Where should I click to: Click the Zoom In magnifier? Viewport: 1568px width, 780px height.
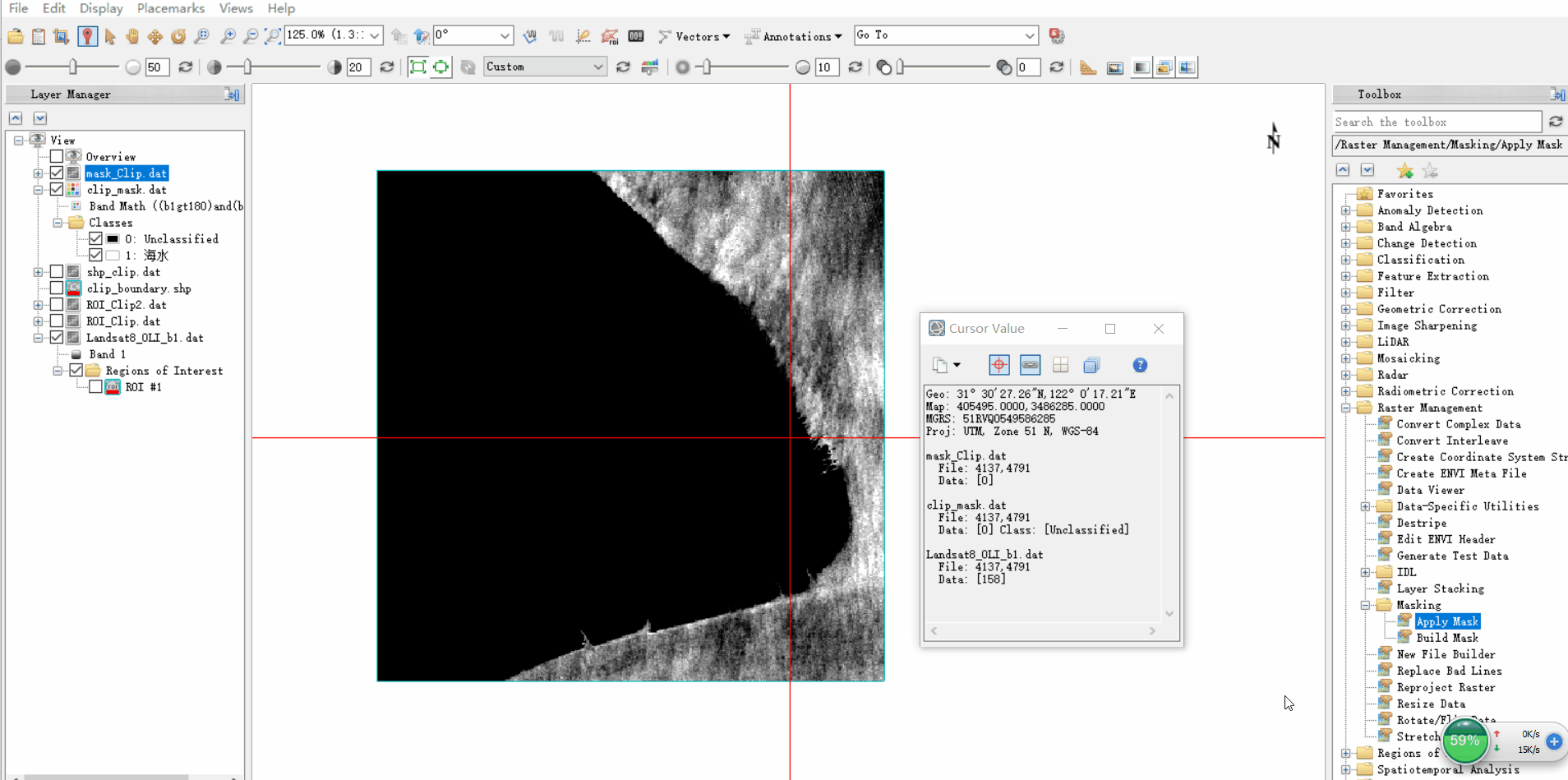(228, 36)
